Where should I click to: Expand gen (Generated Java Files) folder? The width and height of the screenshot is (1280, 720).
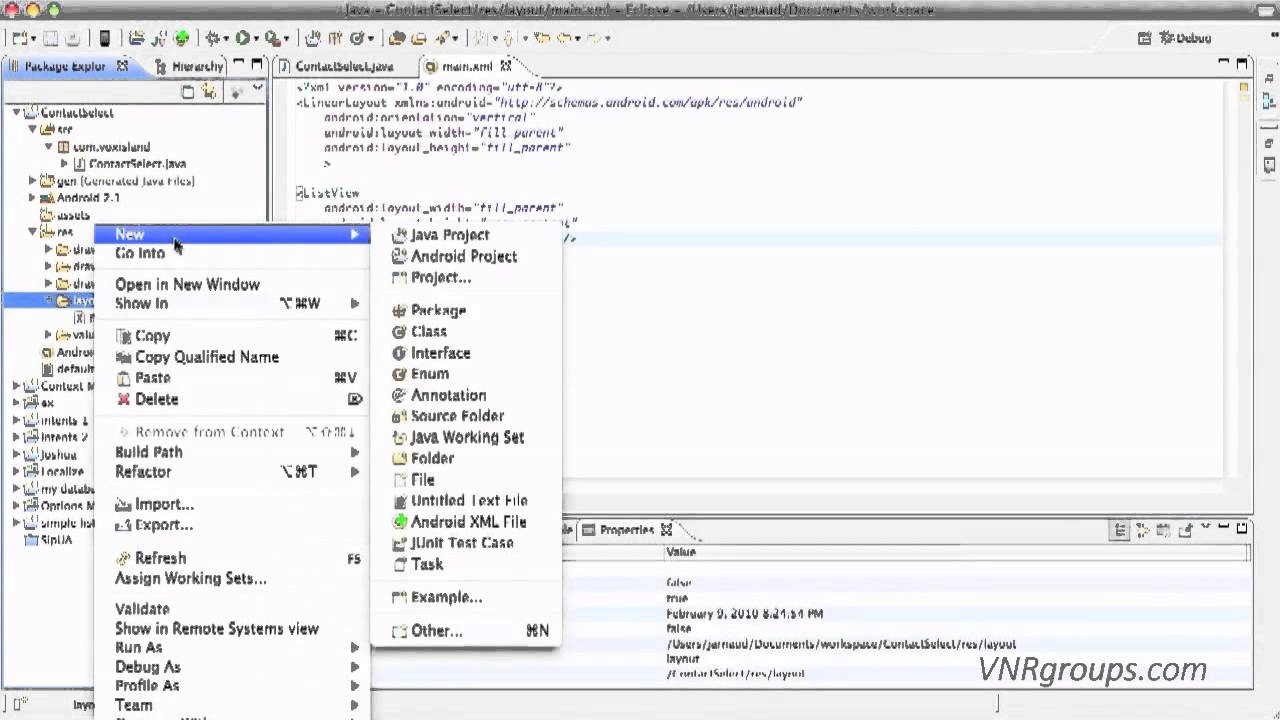(x=33, y=181)
